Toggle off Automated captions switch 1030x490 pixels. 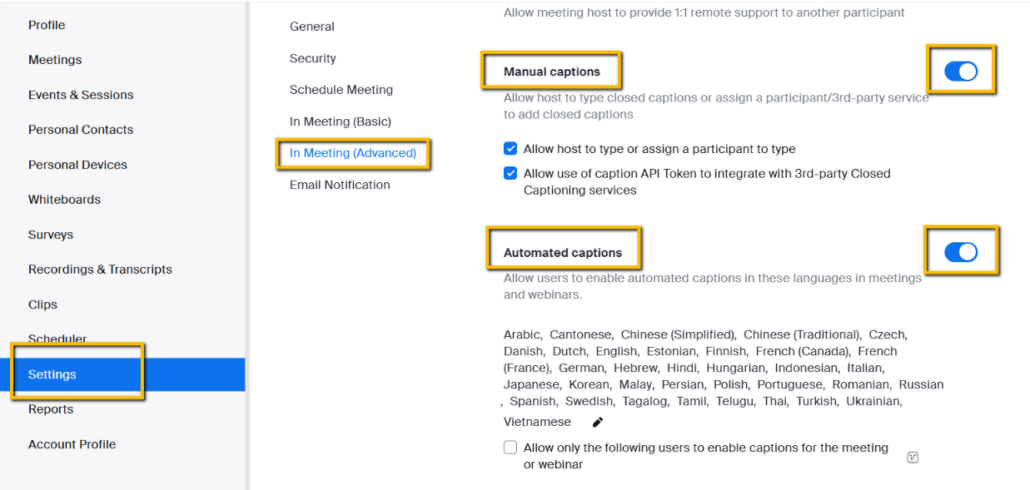pyautogui.click(x=961, y=252)
